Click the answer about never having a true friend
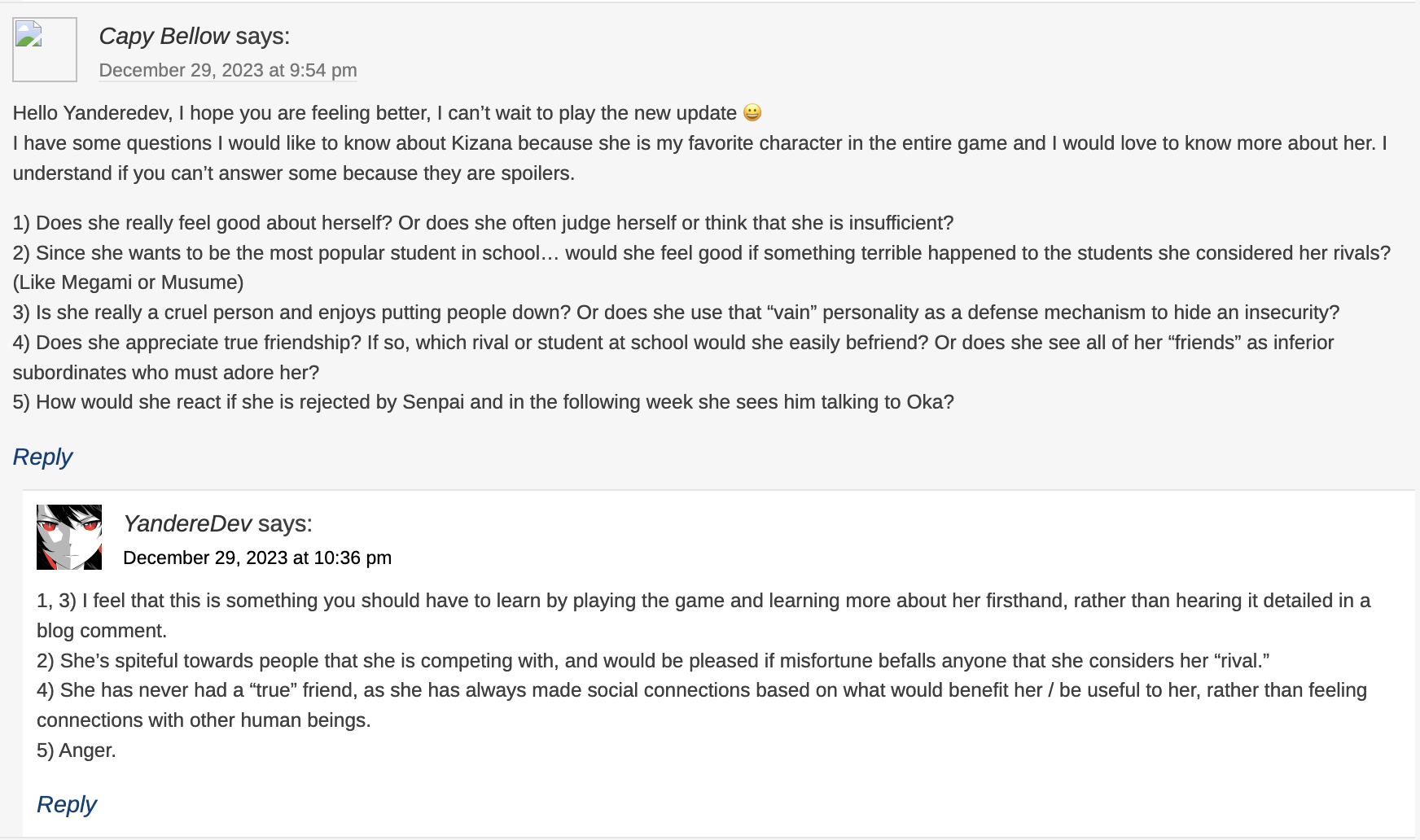1420x840 pixels. [x=702, y=690]
